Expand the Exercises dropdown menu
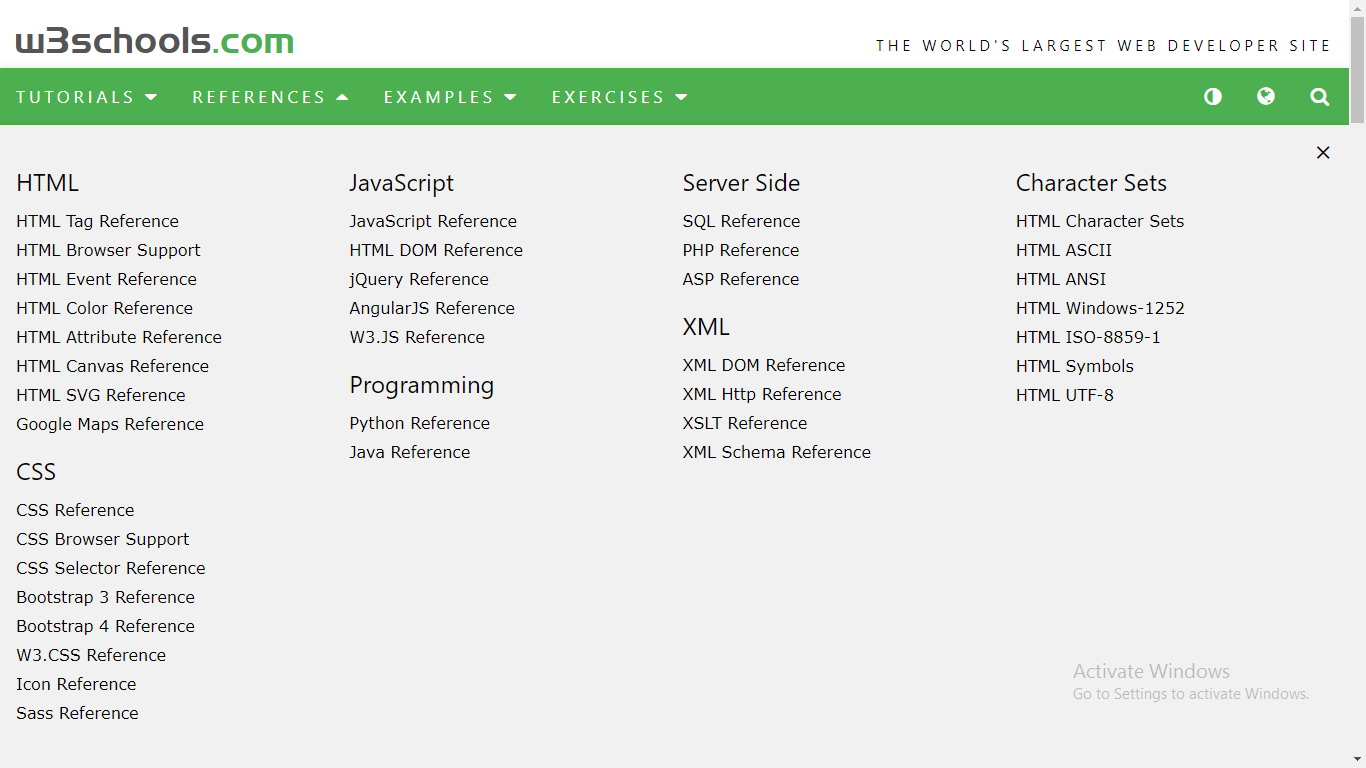This screenshot has width=1366, height=768. (620, 97)
